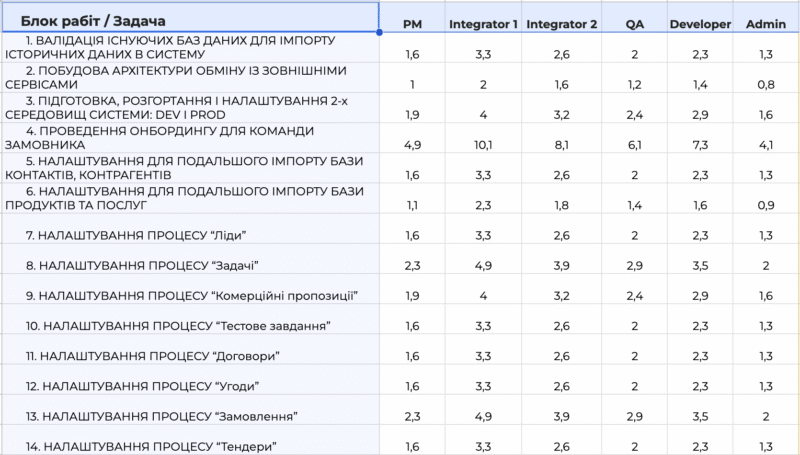Click Integrator 2 value 3,9 in 'Замовлення' row

[561, 416]
